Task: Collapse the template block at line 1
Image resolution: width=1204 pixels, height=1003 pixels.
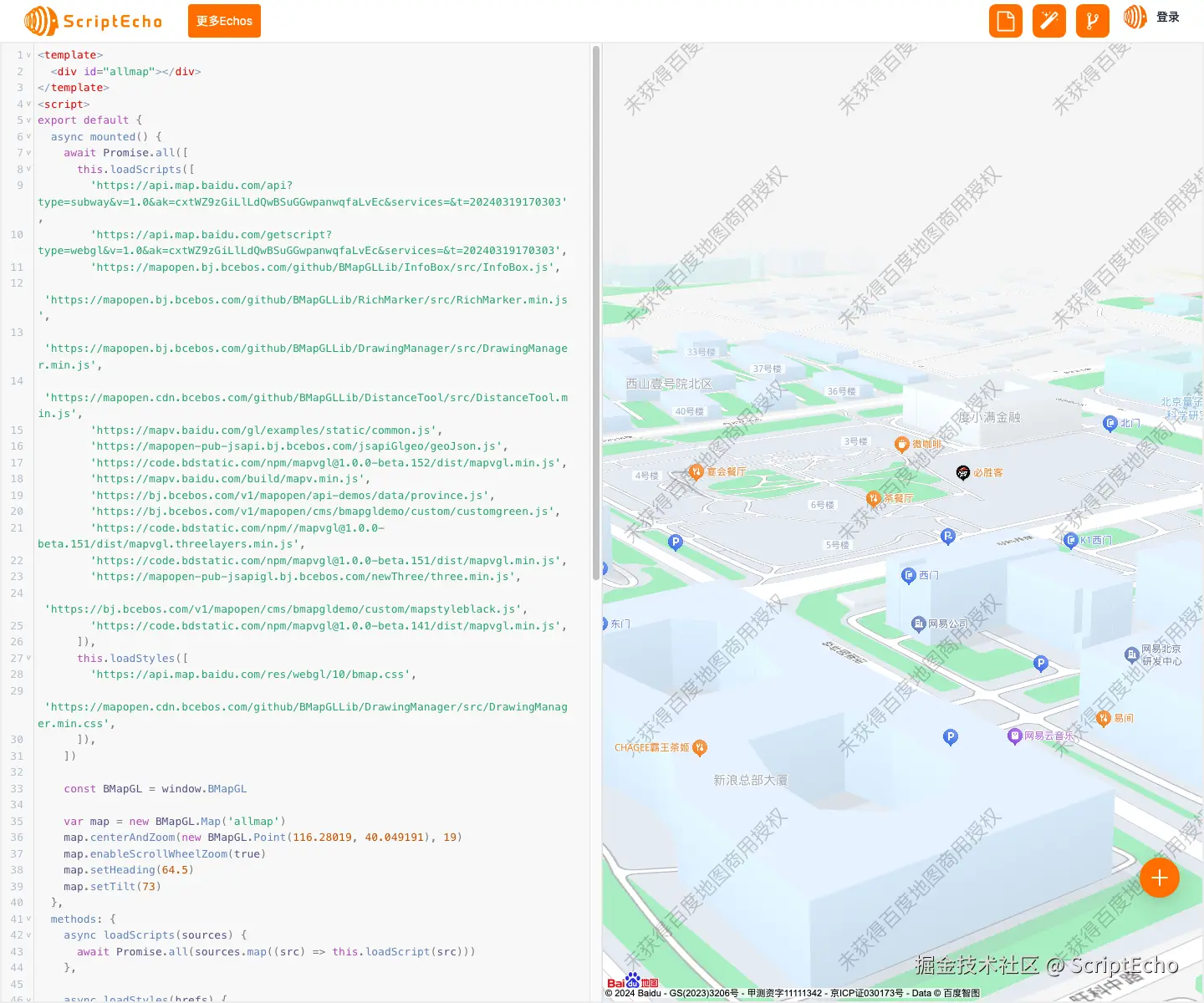Action: pos(28,55)
